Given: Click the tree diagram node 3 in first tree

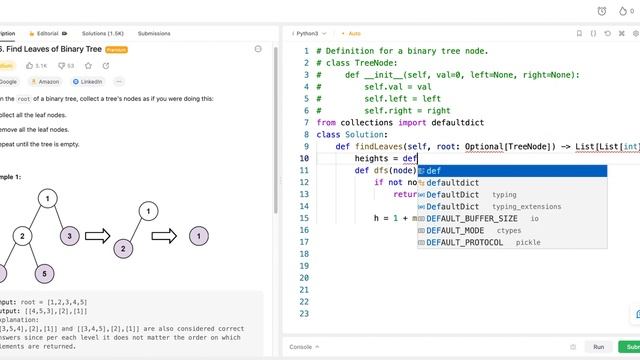Looking at the screenshot, I should [x=69, y=236].
